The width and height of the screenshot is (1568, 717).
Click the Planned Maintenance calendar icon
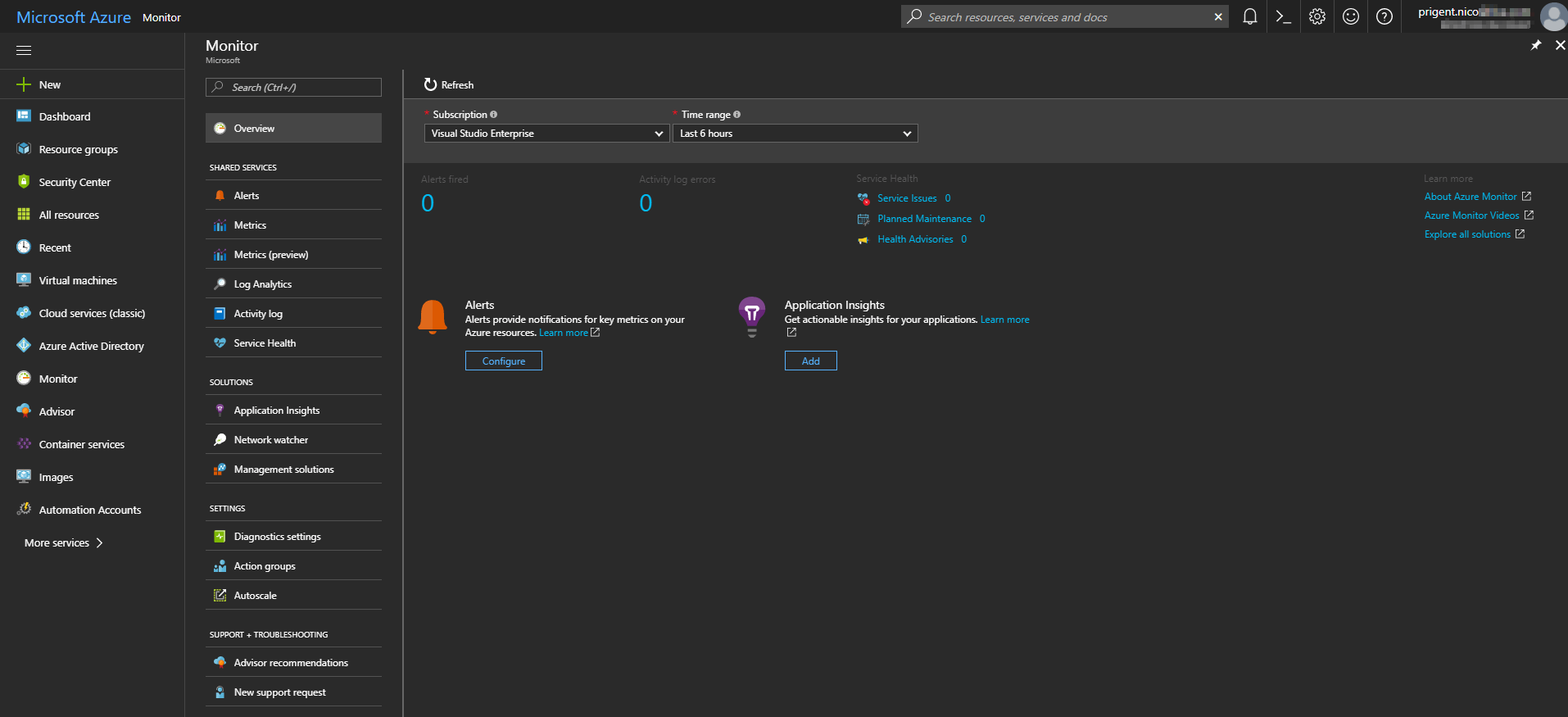pyautogui.click(x=863, y=219)
